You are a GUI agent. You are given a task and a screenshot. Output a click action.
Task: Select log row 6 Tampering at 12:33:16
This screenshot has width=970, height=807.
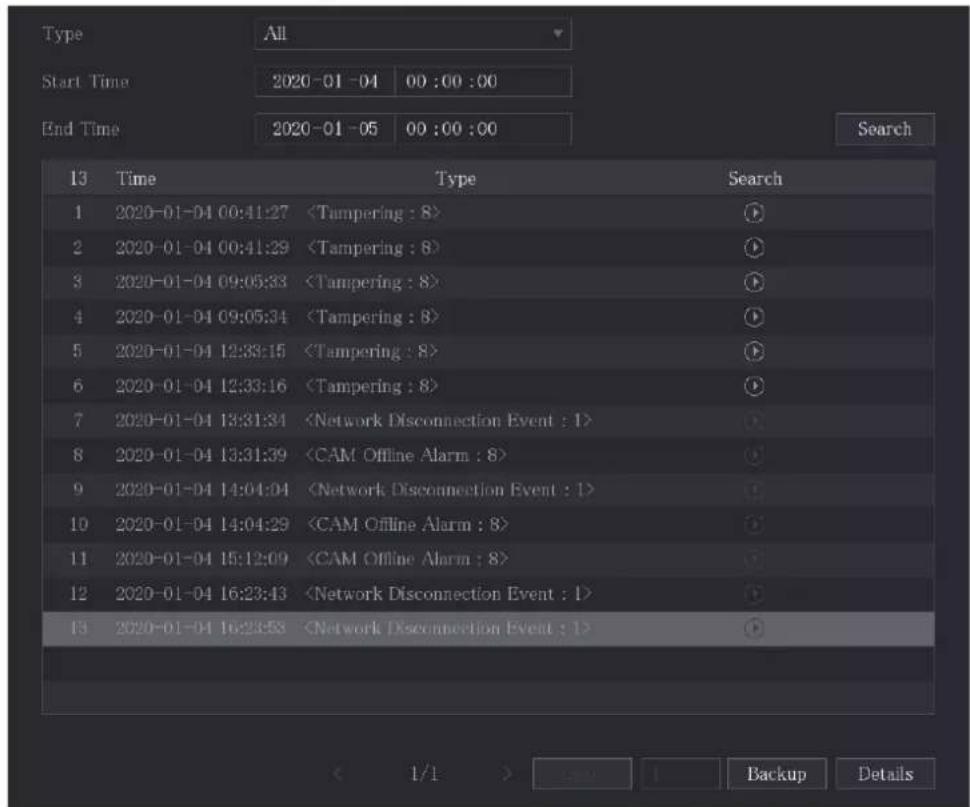coord(488,386)
